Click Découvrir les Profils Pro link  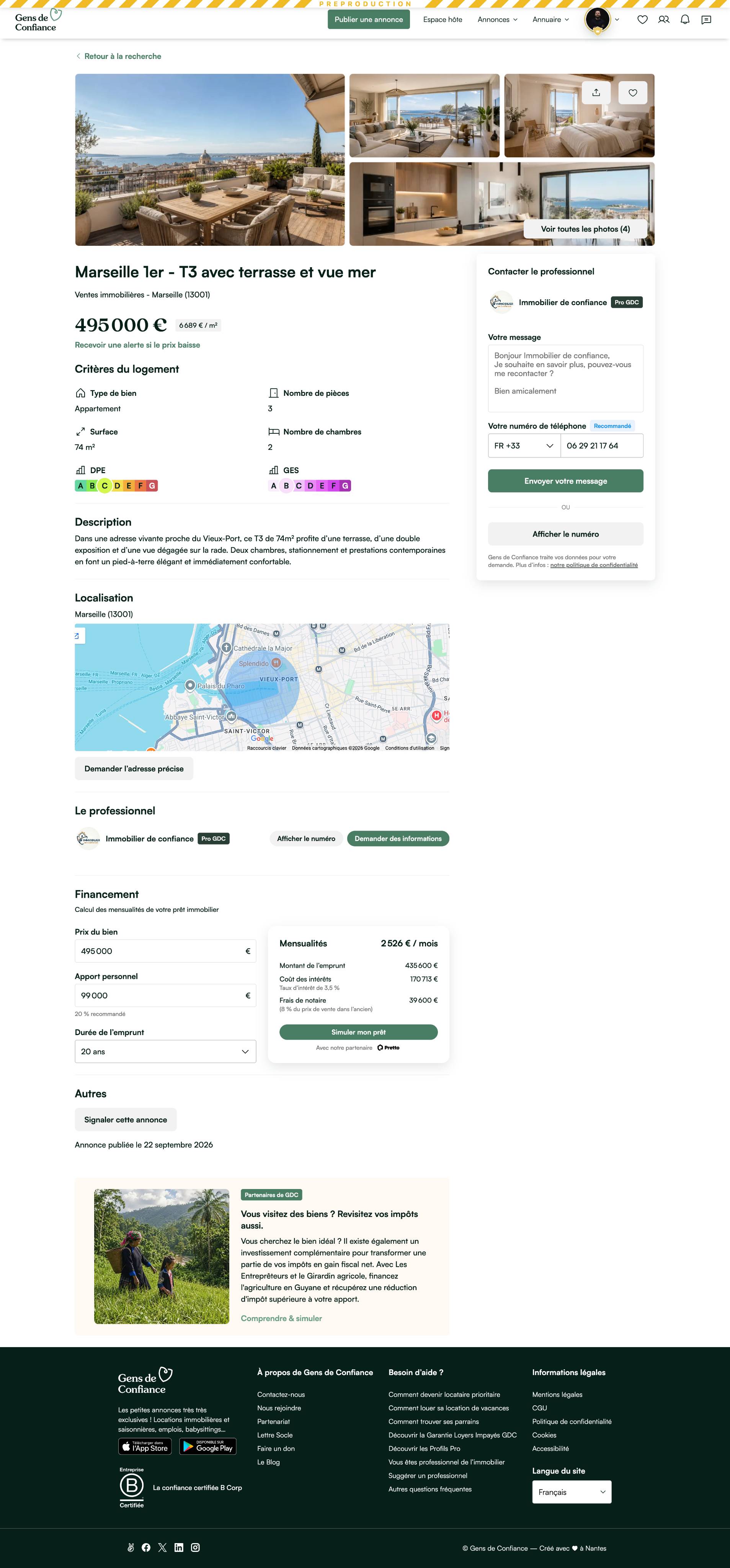click(x=425, y=1449)
